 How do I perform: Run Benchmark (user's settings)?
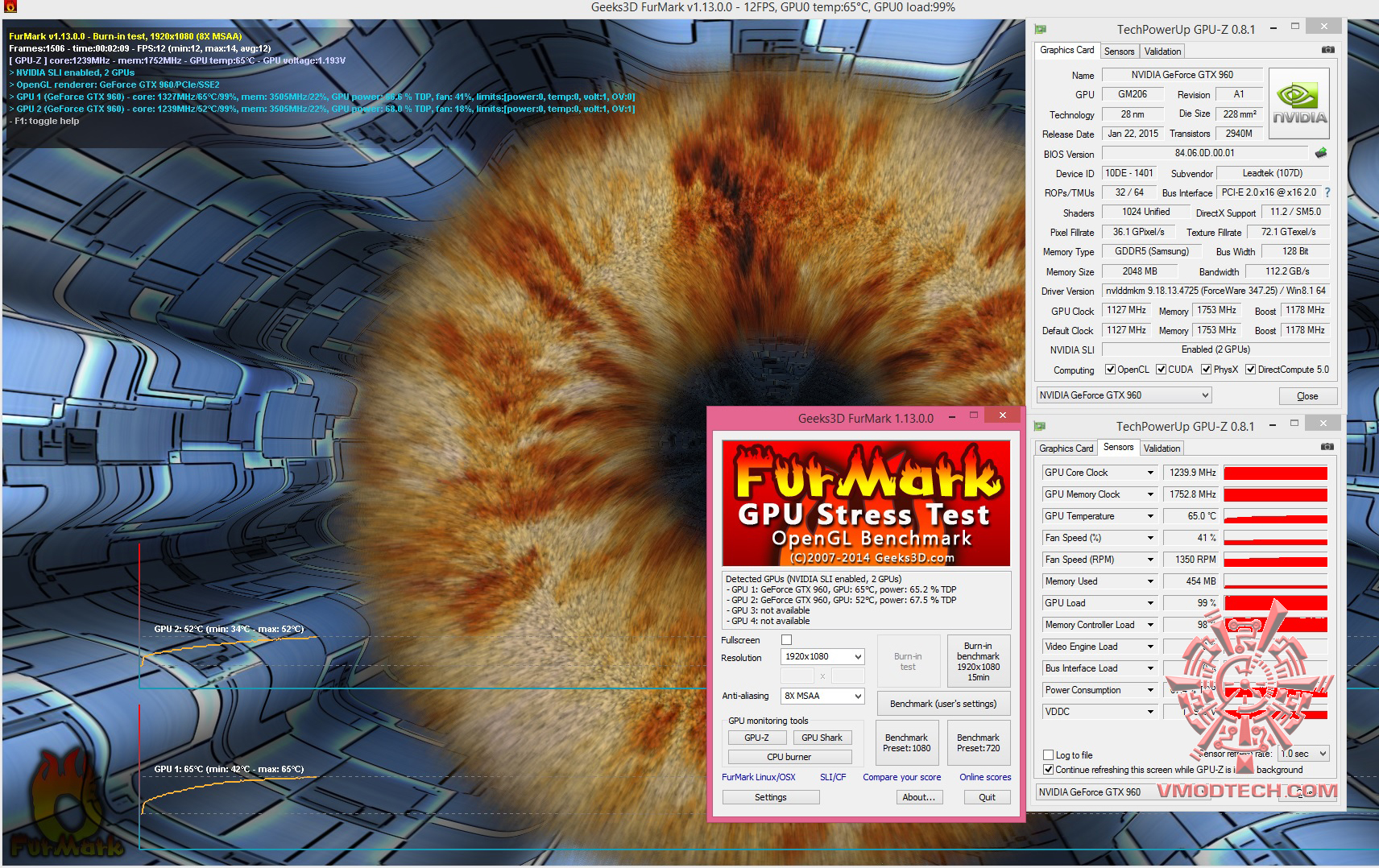point(943,704)
